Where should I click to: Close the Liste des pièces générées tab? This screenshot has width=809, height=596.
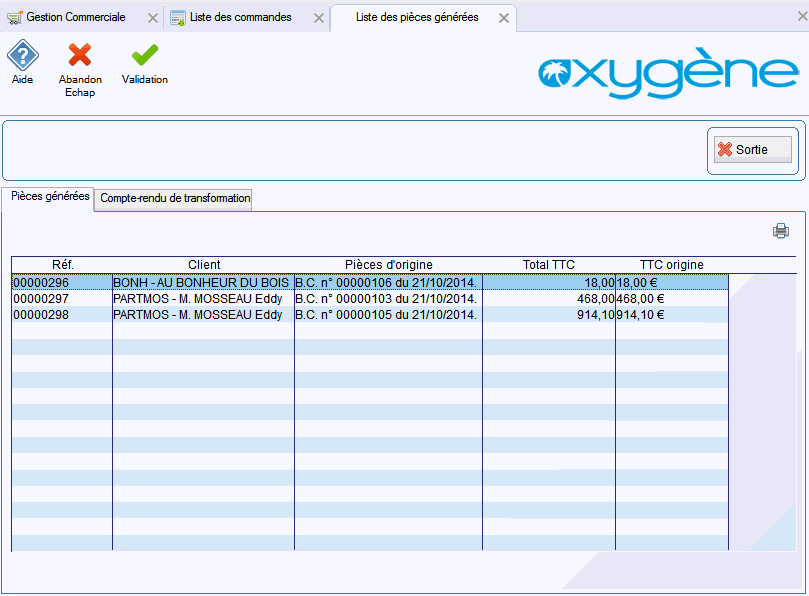pyautogui.click(x=504, y=18)
